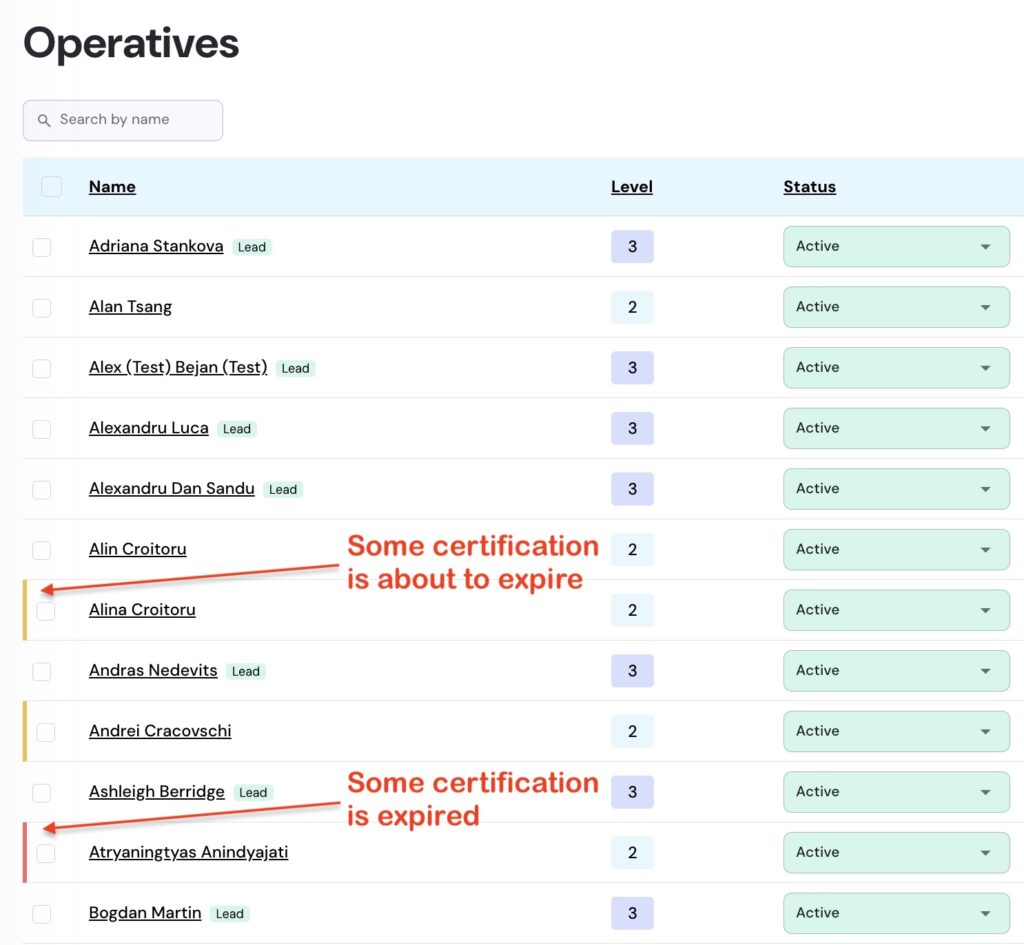Click Level 2 badge for Atryaningtyas Anindyajati
This screenshot has height=945, width=1024.
632,853
